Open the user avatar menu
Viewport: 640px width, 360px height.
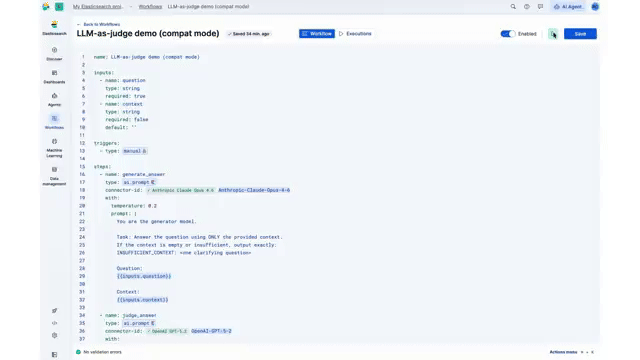click(595, 7)
